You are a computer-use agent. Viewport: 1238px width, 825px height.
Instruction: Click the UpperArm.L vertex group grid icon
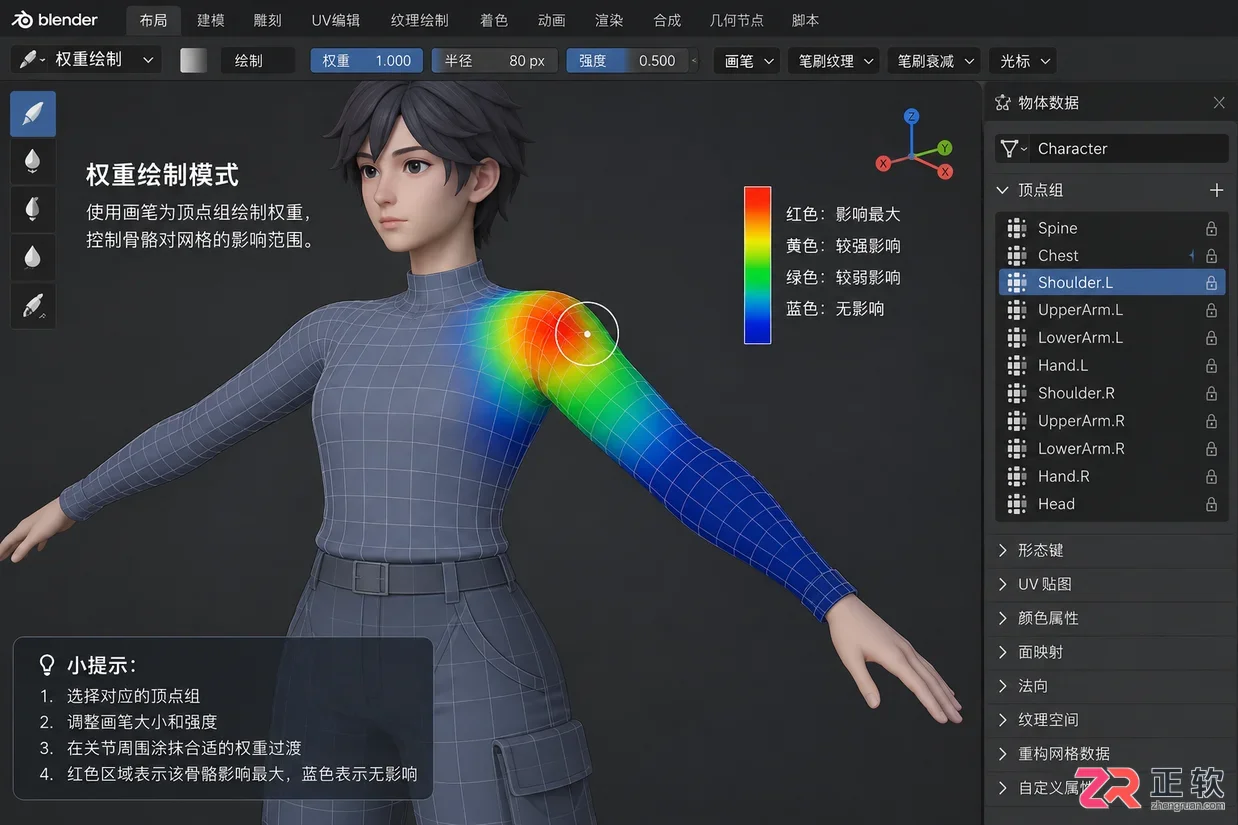pos(1017,310)
